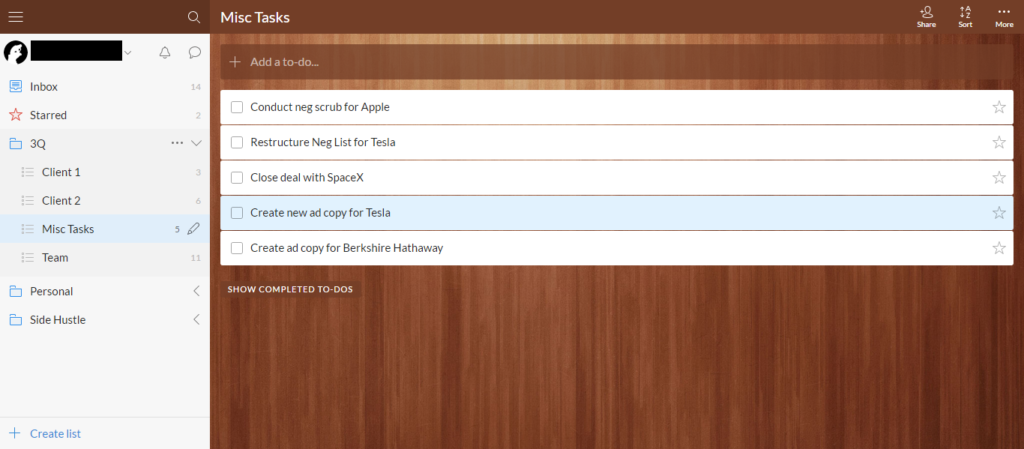Open notifications bell icon

pyautogui.click(x=165, y=53)
